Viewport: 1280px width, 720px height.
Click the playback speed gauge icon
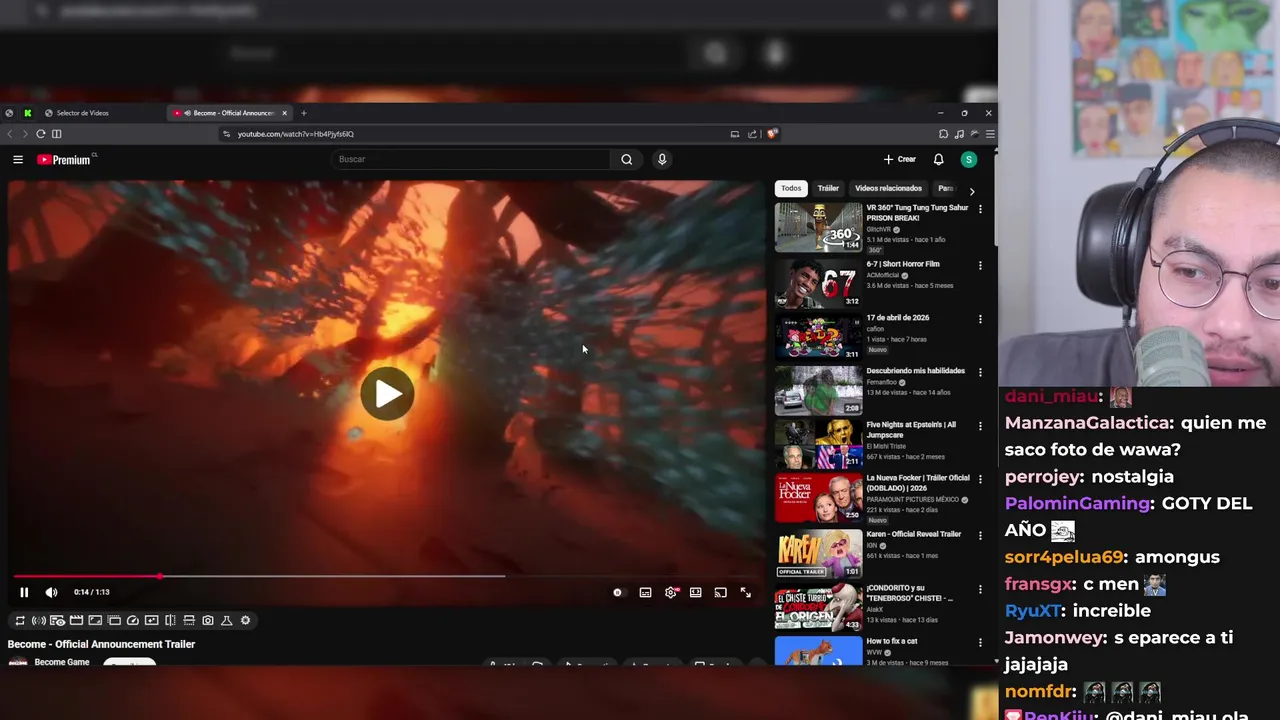[132, 620]
